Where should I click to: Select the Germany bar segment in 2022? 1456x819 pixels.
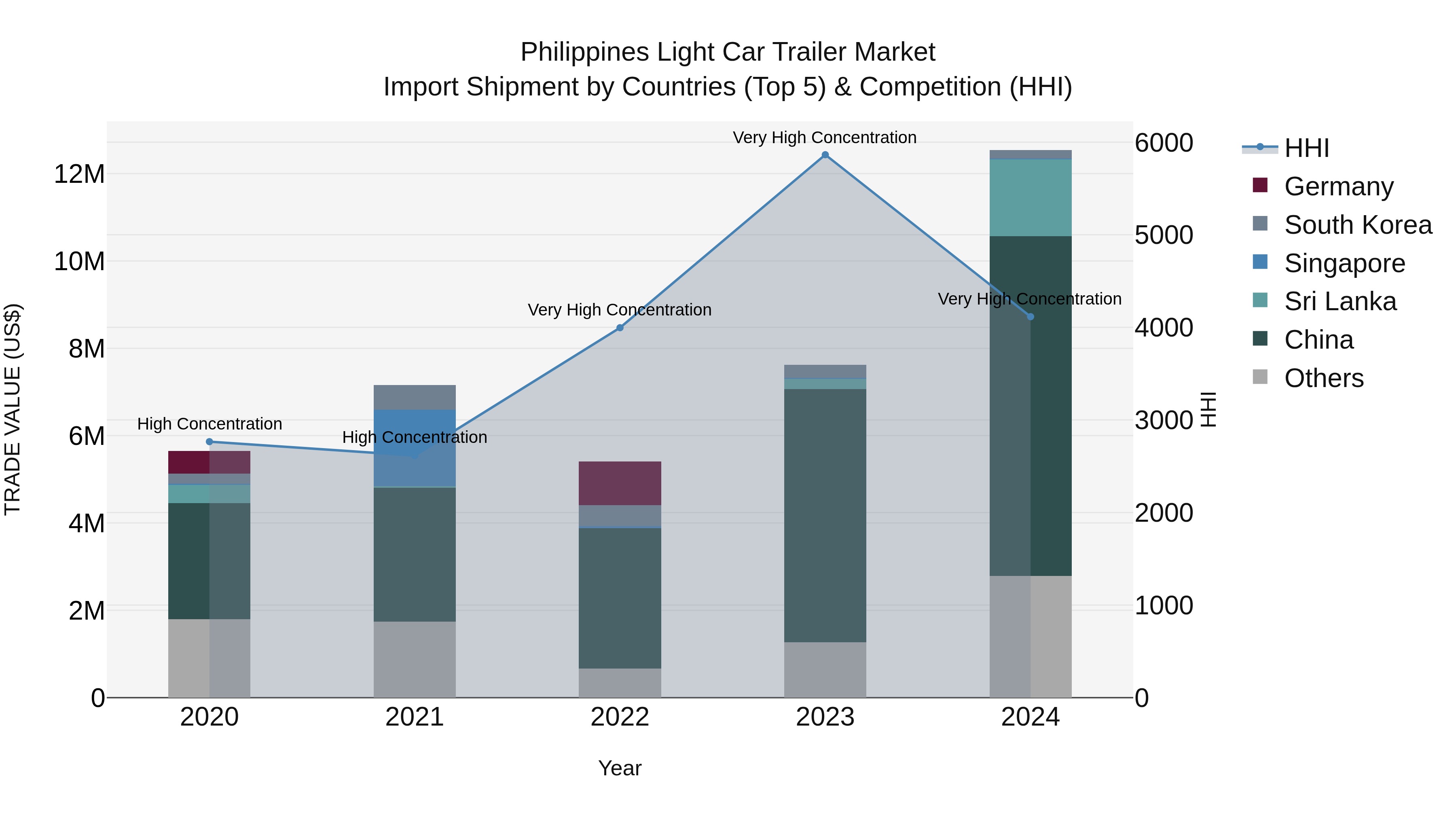620,483
